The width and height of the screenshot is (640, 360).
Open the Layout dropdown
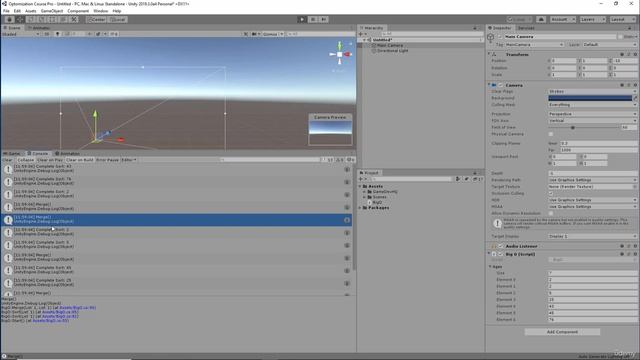pos(622,20)
